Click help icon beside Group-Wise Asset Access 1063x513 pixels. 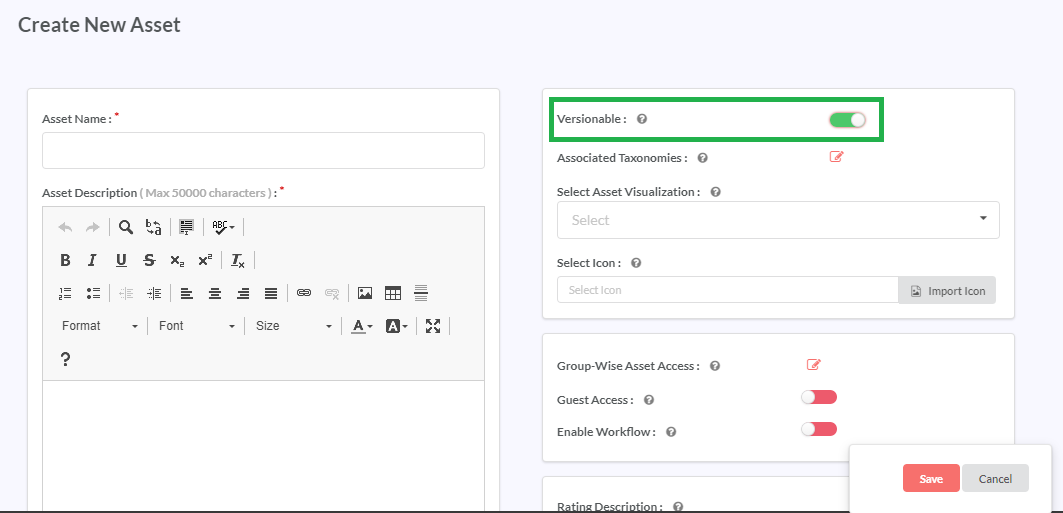[715, 366]
